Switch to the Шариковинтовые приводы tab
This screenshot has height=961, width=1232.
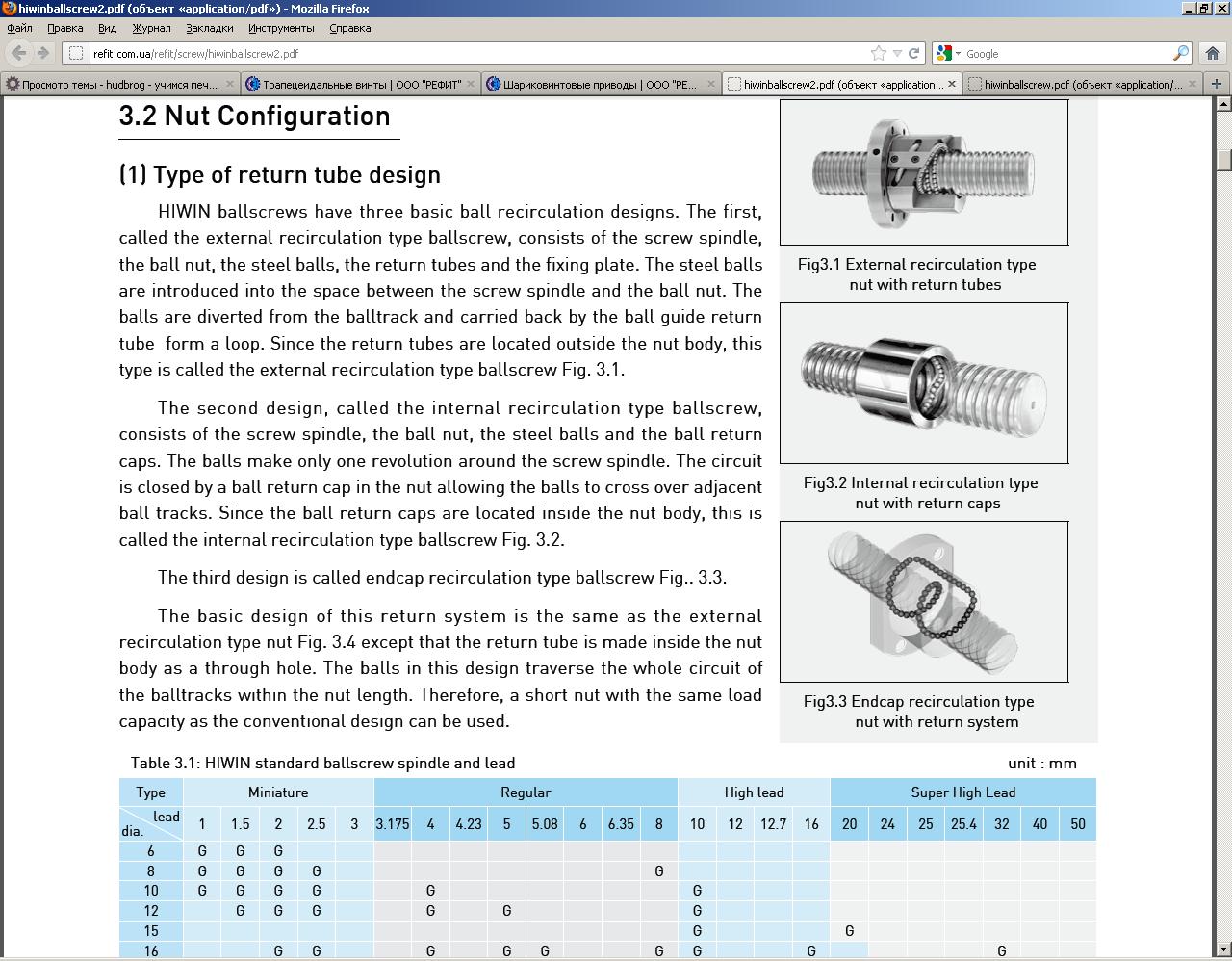click(591, 84)
